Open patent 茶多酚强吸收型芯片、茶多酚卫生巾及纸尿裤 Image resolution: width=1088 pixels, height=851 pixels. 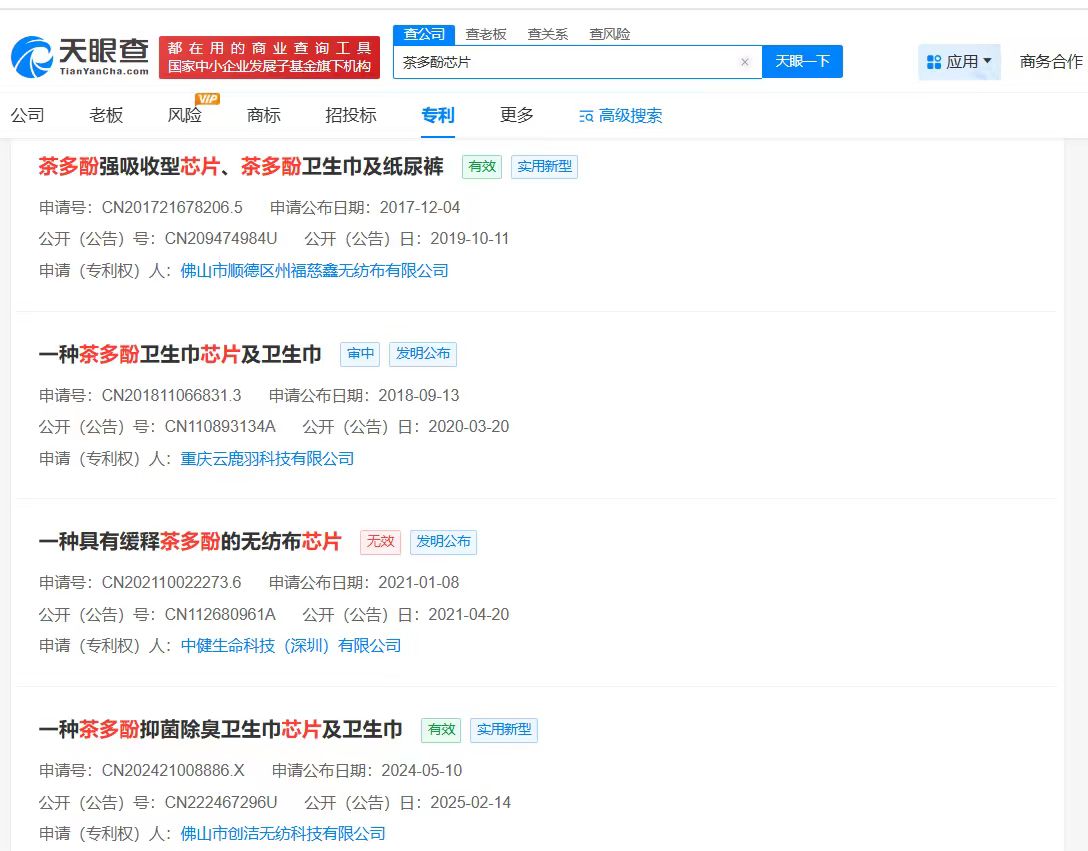pyautogui.click(x=241, y=167)
